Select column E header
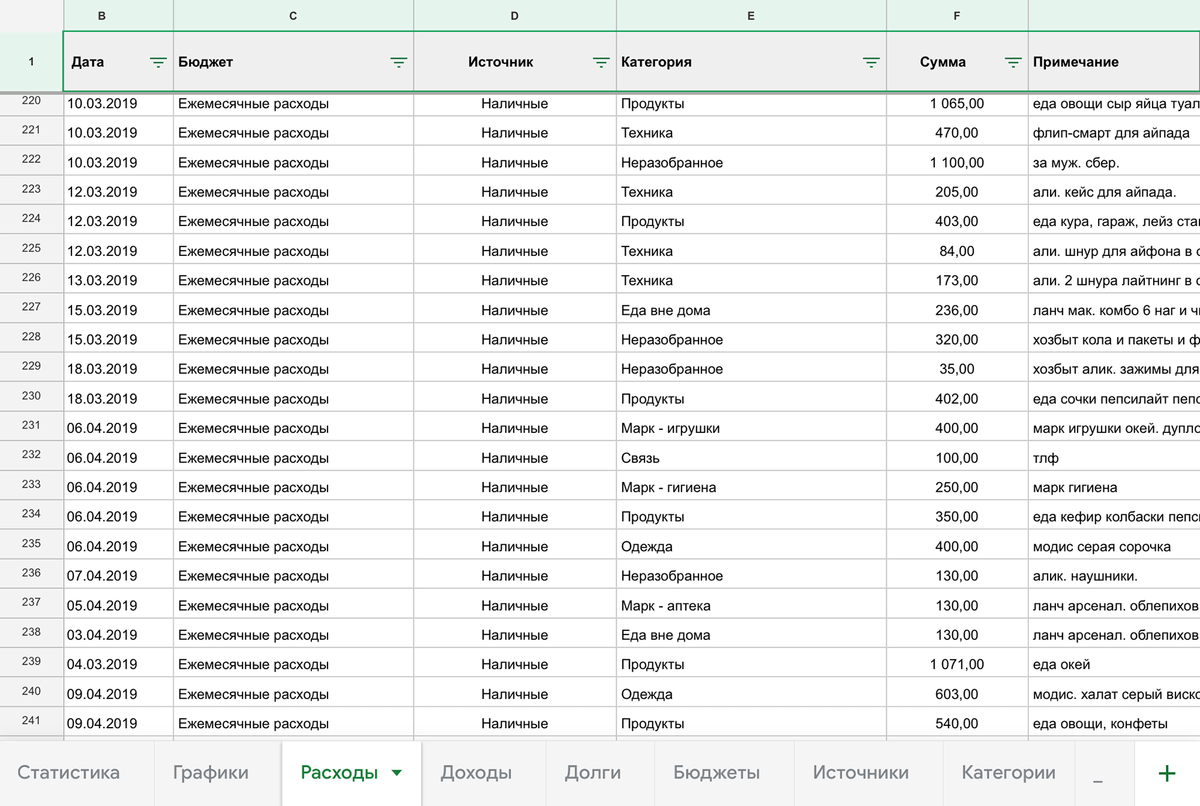This screenshot has height=806, width=1200. tap(751, 15)
